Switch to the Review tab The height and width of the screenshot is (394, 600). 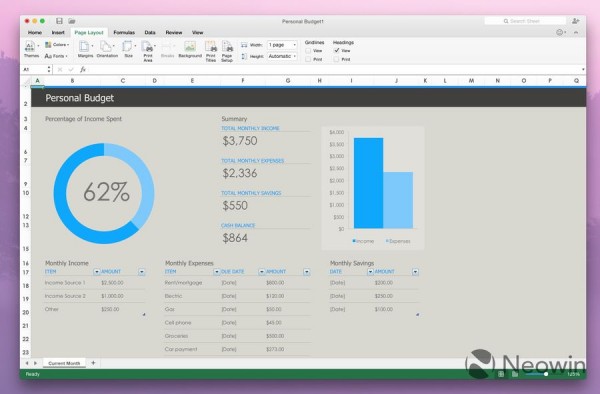(174, 33)
